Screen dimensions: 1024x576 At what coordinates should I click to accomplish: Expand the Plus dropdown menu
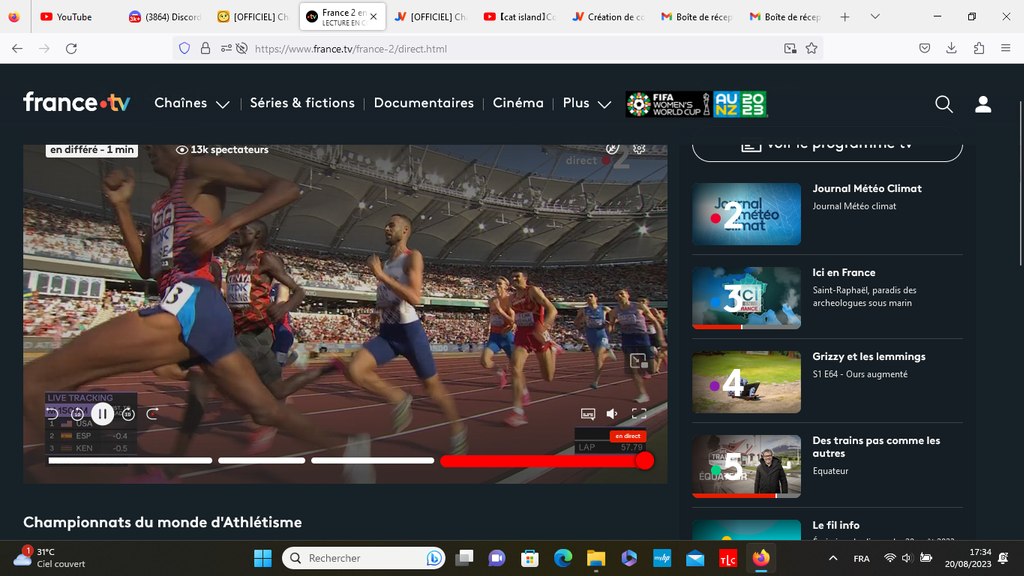tap(587, 103)
